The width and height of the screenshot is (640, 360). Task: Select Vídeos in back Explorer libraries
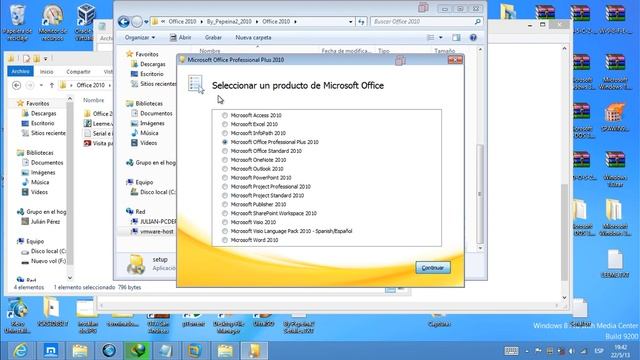[39, 192]
